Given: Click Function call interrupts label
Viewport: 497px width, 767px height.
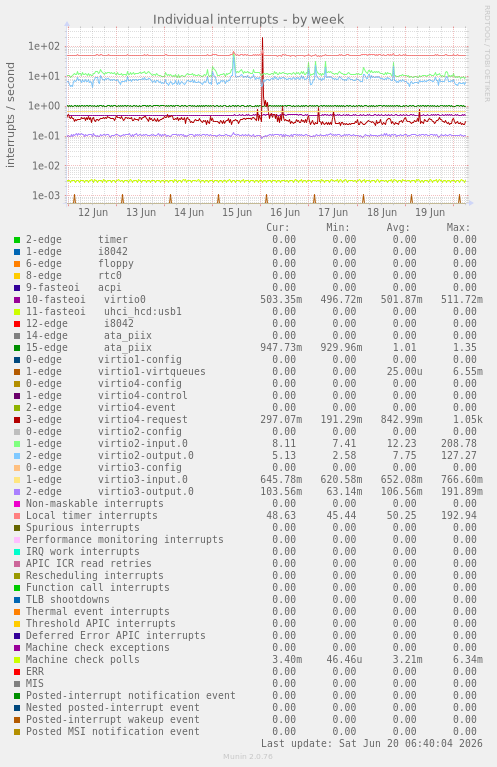Looking at the screenshot, I should [x=98, y=587].
